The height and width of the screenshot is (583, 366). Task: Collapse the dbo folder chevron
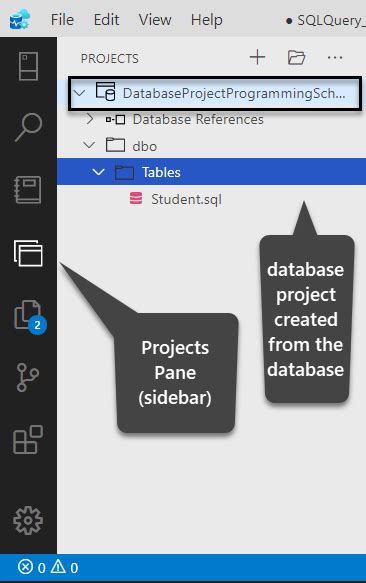point(89,145)
